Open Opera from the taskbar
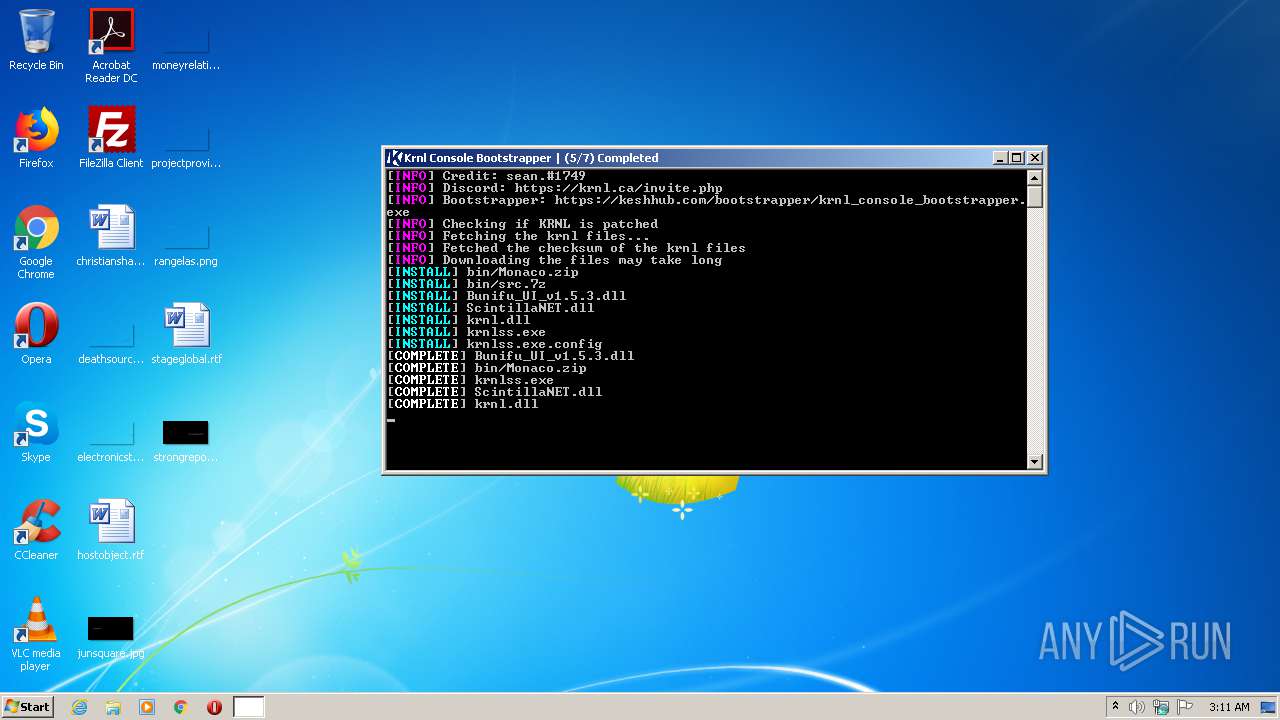Screen dimensions: 1280x720 coord(214,707)
